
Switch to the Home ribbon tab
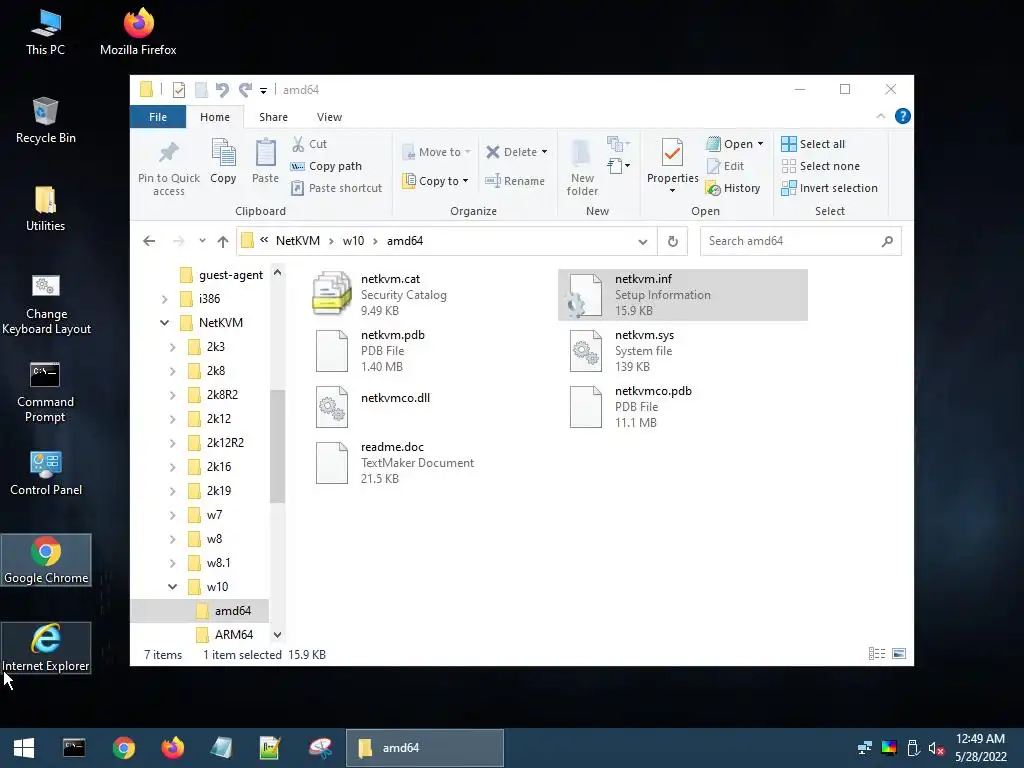point(215,117)
